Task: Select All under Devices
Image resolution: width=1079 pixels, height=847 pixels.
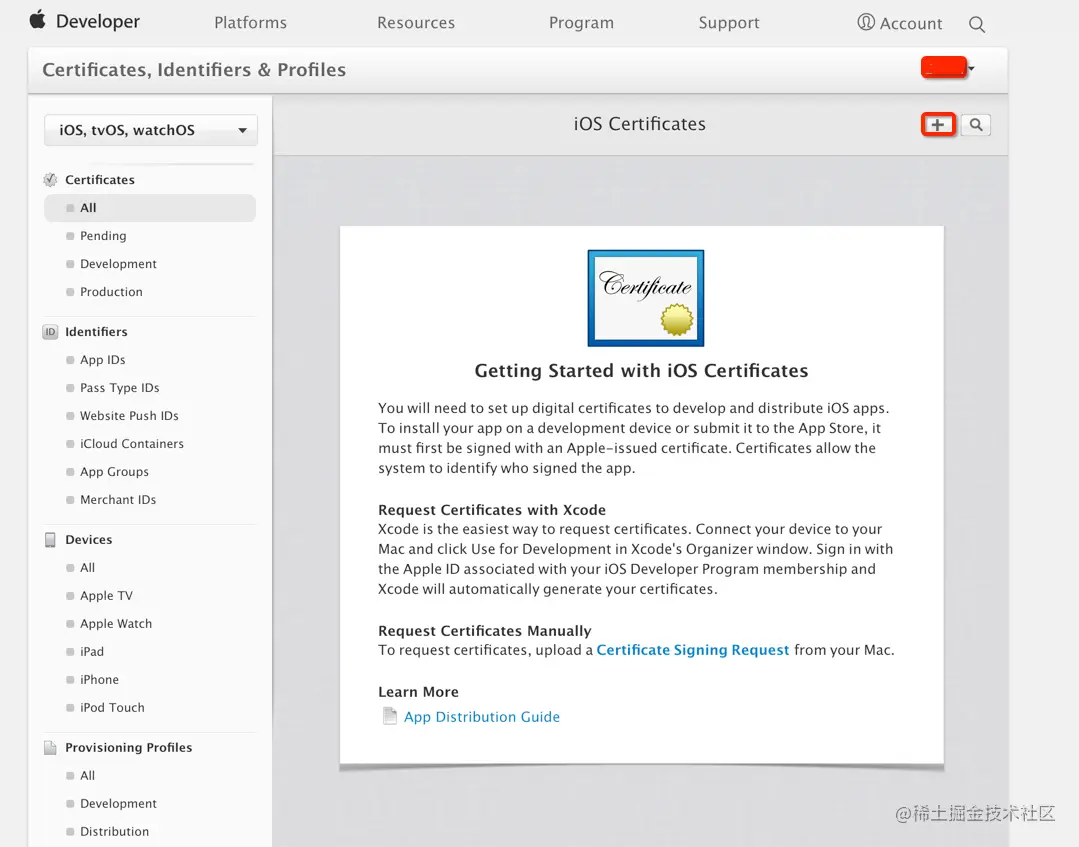Action: [x=87, y=568]
